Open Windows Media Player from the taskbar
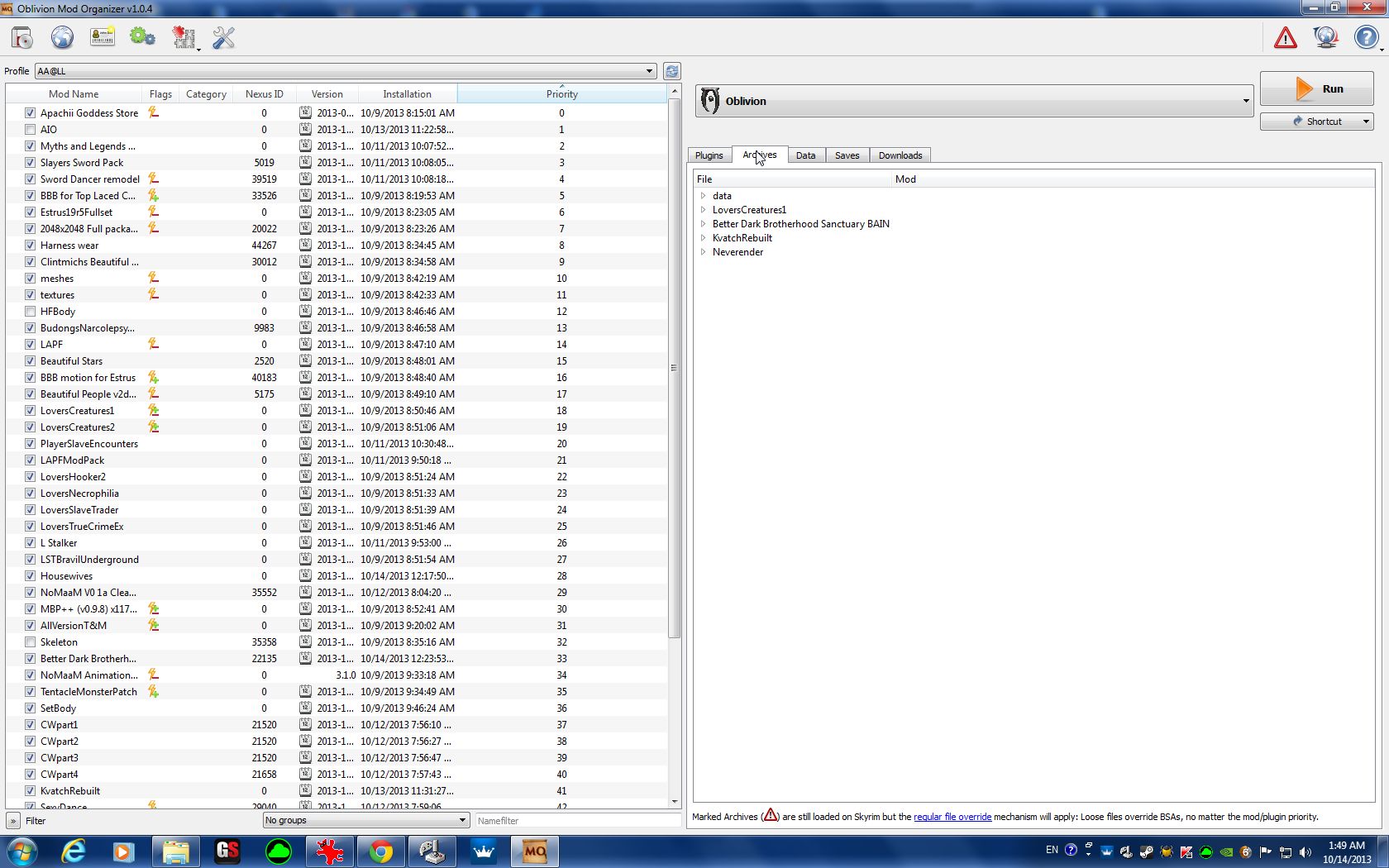 (x=124, y=851)
